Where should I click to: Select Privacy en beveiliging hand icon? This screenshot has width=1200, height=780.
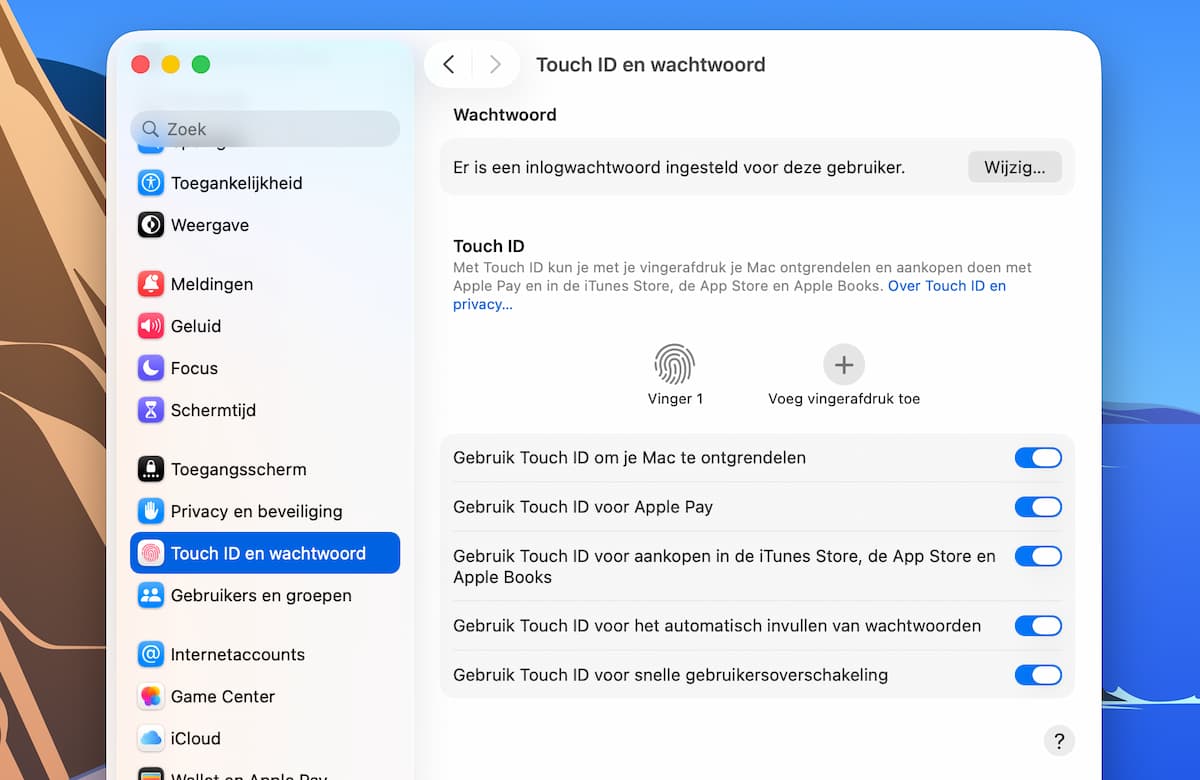[151, 511]
